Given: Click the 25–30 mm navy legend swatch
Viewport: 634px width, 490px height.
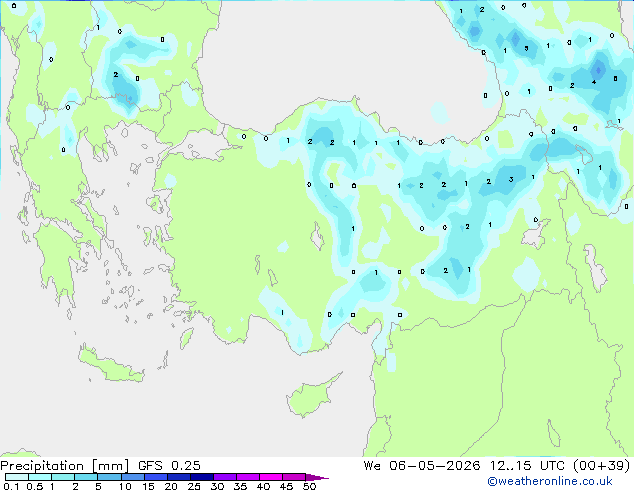Looking at the screenshot, I should click(201, 477).
